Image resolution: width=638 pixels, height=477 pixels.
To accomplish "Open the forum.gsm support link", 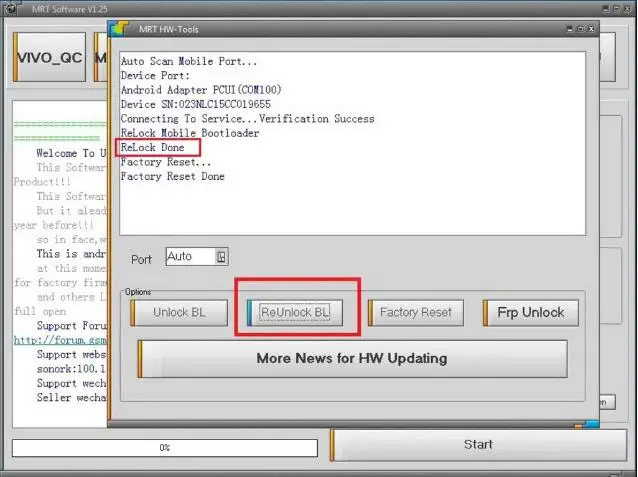I will point(60,340).
